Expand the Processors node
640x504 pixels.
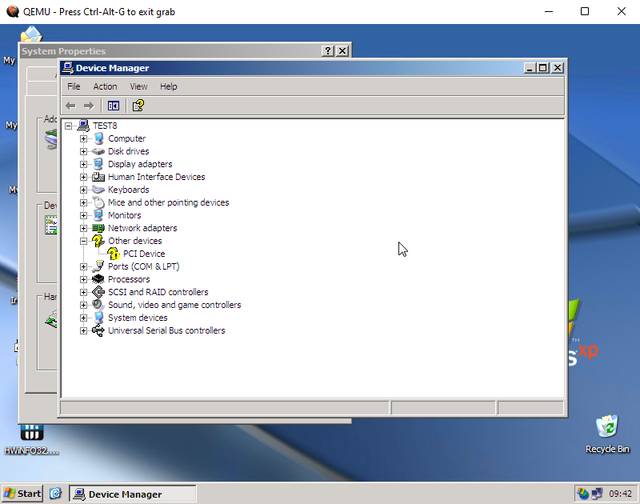point(84,280)
